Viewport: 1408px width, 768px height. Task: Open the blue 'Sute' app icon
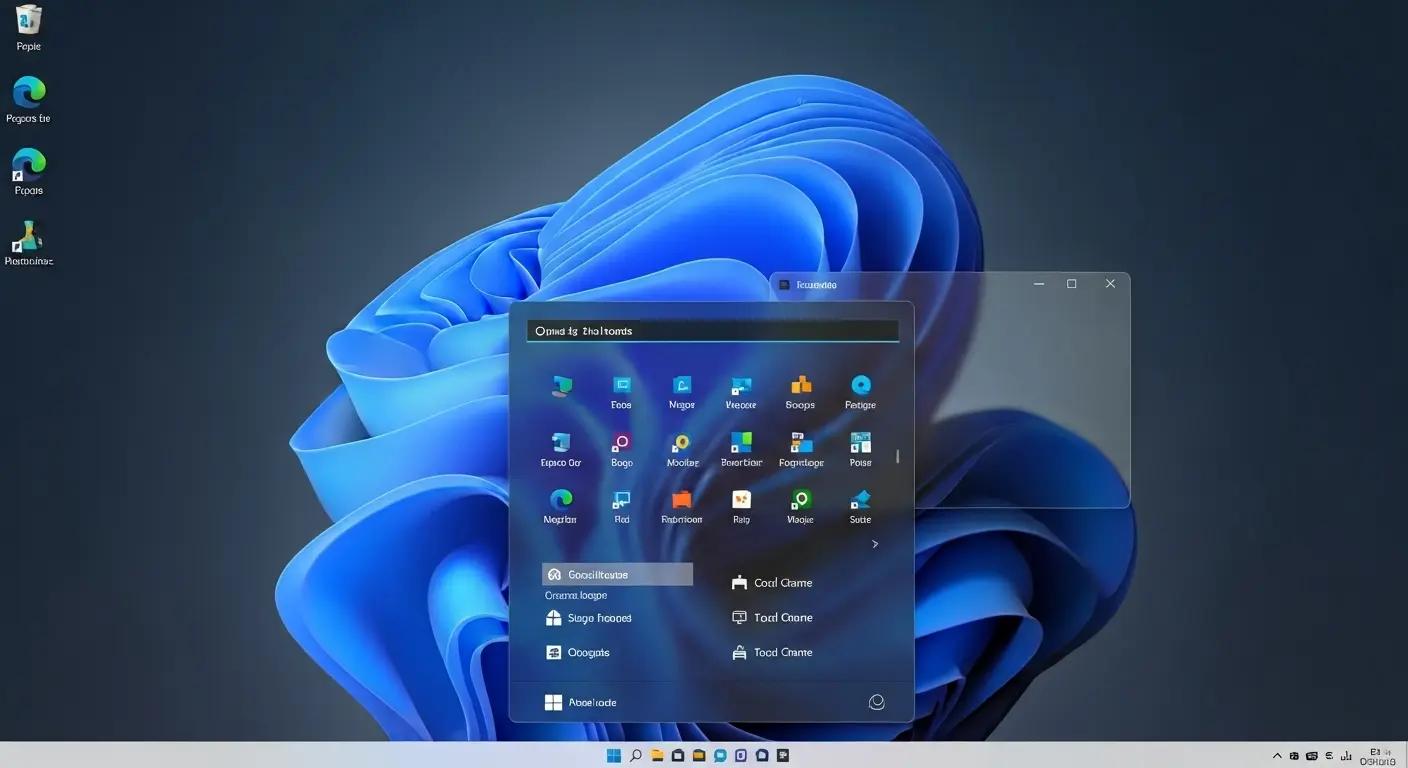coord(860,500)
